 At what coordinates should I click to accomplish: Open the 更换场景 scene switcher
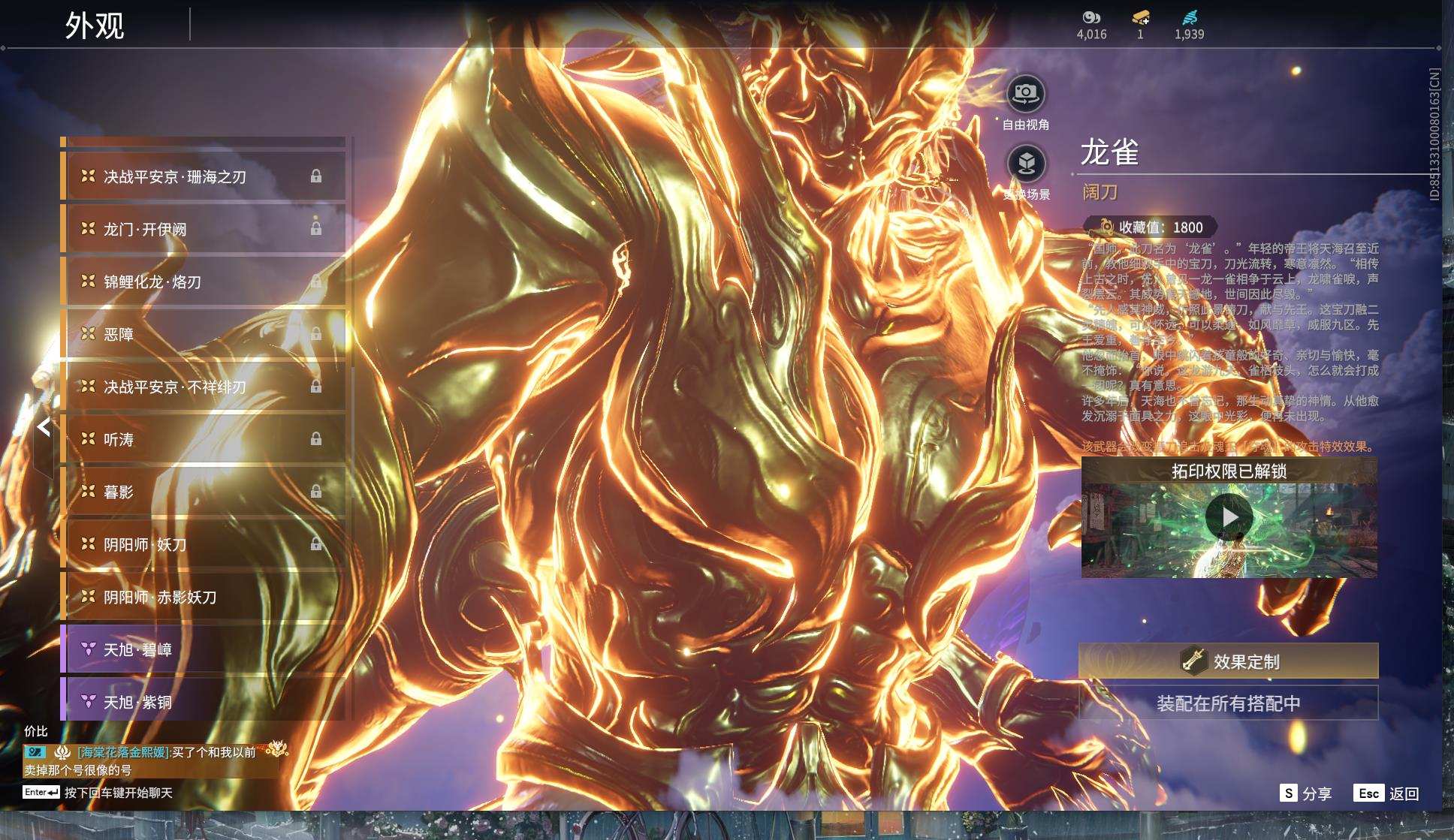(1026, 164)
